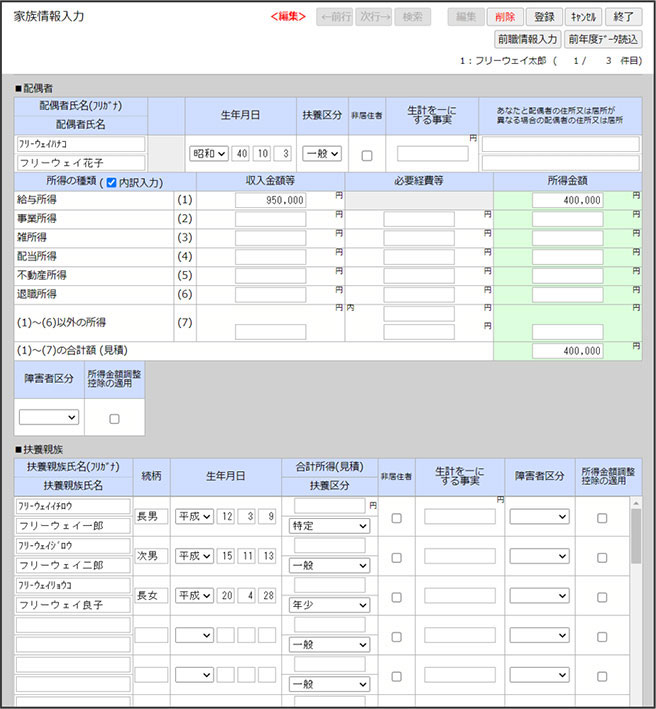Toggle the 内訳入力 checkbox
Image resolution: width=656 pixels, height=709 pixels.
click(x=110, y=182)
